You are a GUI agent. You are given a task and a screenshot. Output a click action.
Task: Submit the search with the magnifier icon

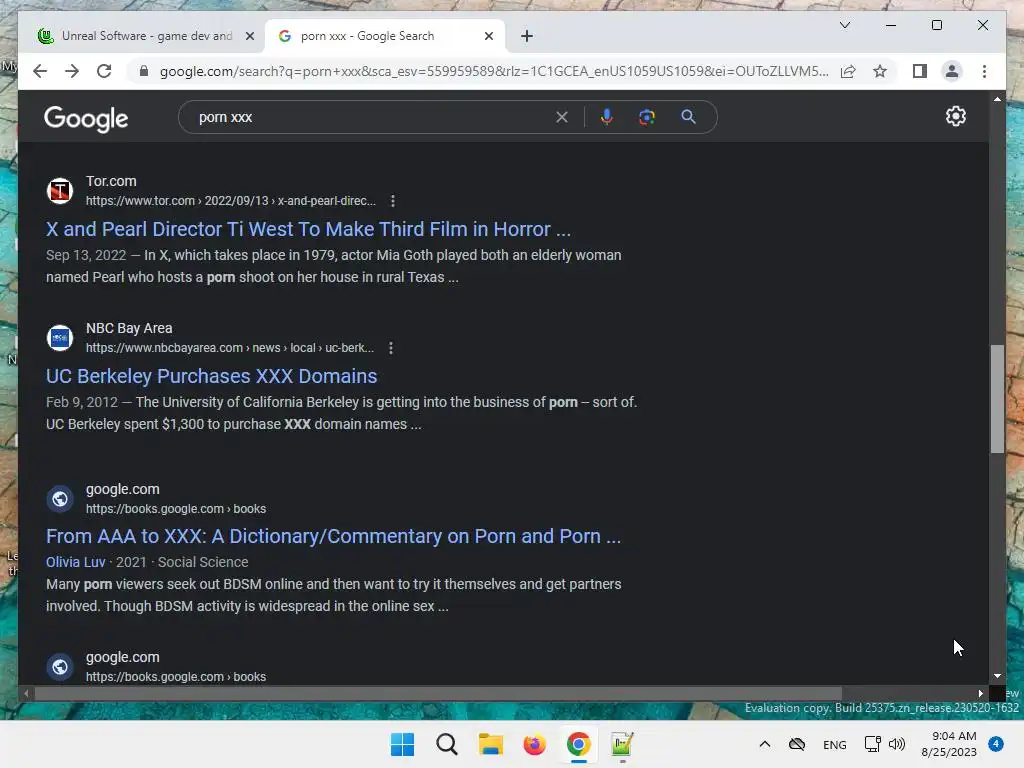(x=688, y=117)
